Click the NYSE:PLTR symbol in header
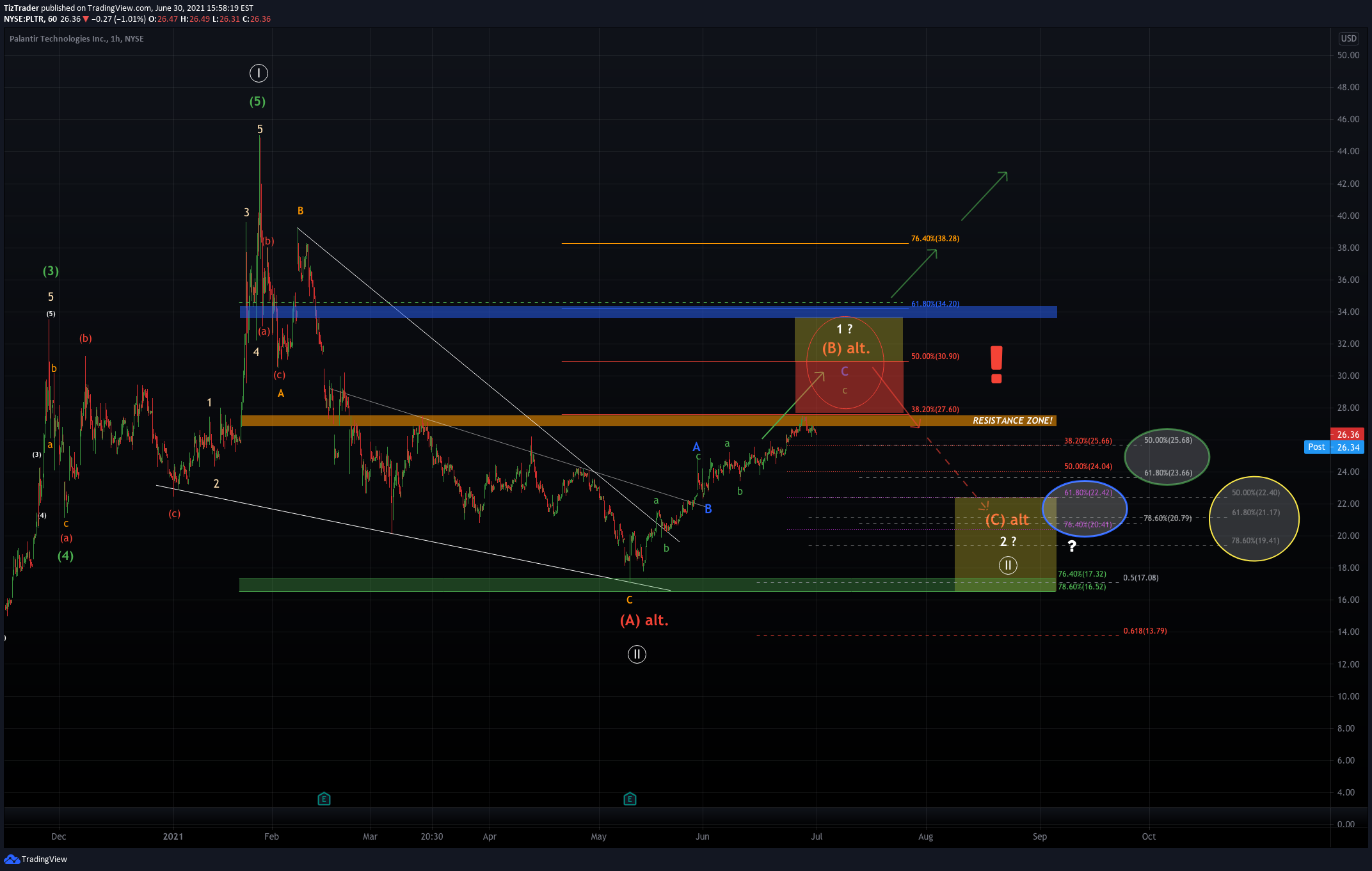Screen dimensions: 1372x871 click(x=24, y=19)
